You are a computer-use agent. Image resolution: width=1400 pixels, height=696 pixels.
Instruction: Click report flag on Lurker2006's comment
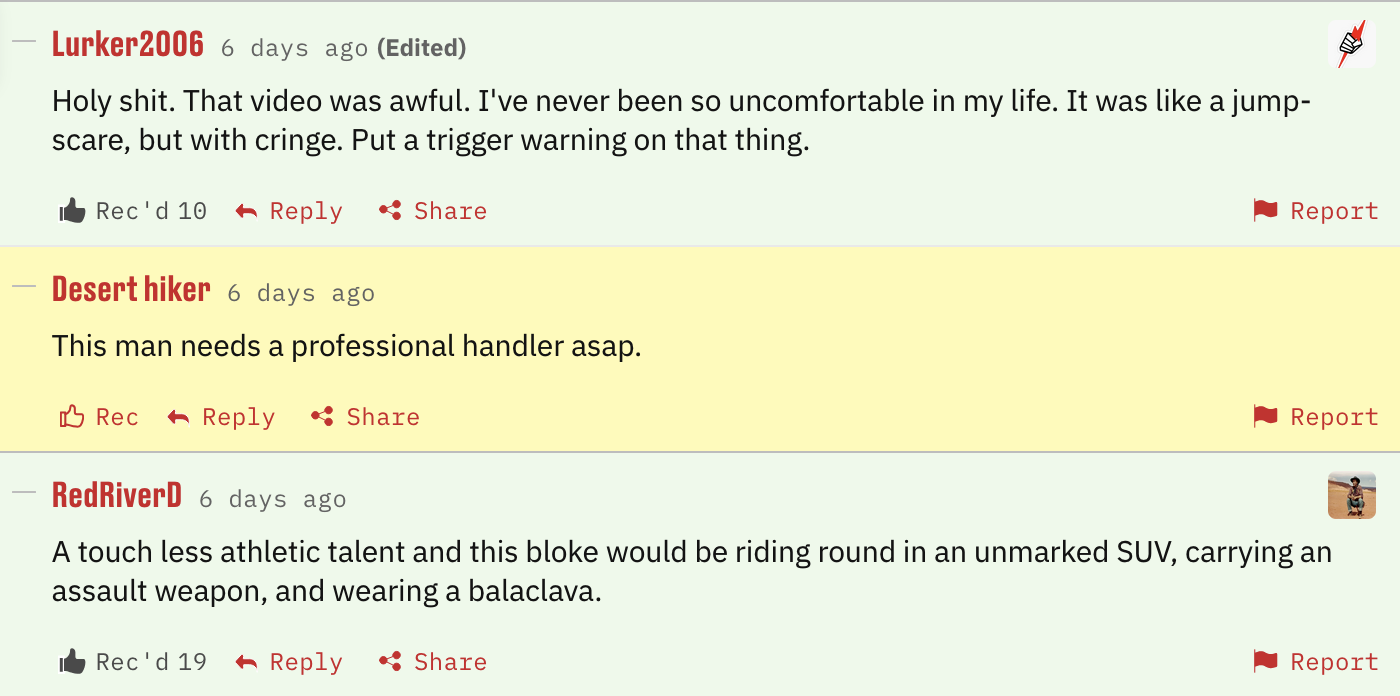point(1266,211)
